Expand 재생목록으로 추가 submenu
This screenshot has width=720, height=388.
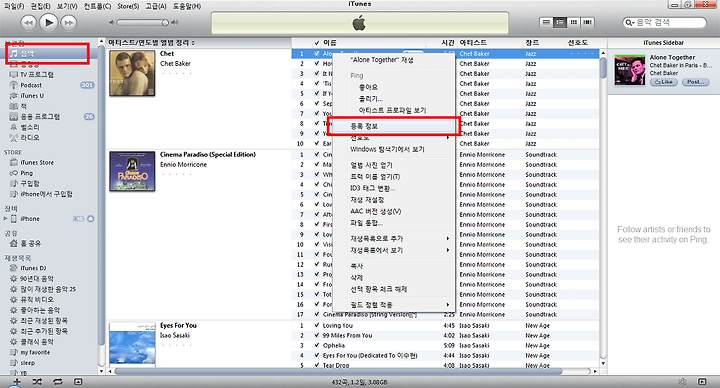click(394, 238)
